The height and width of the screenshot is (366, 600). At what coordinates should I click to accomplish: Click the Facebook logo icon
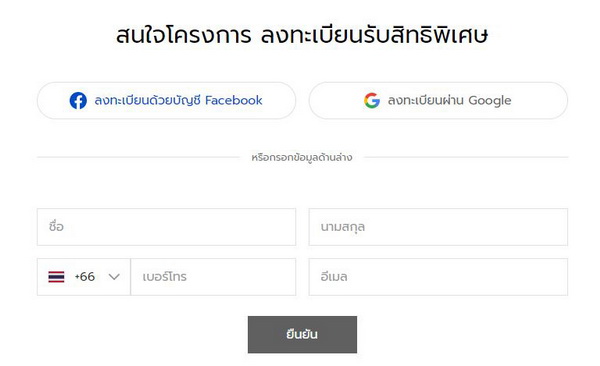pyautogui.click(x=78, y=101)
